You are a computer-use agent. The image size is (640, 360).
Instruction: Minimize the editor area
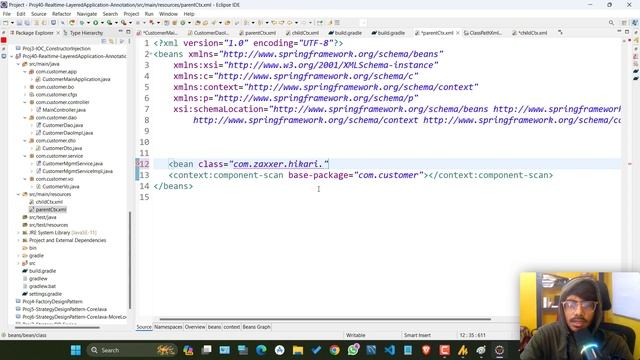pyautogui.click(x=619, y=32)
